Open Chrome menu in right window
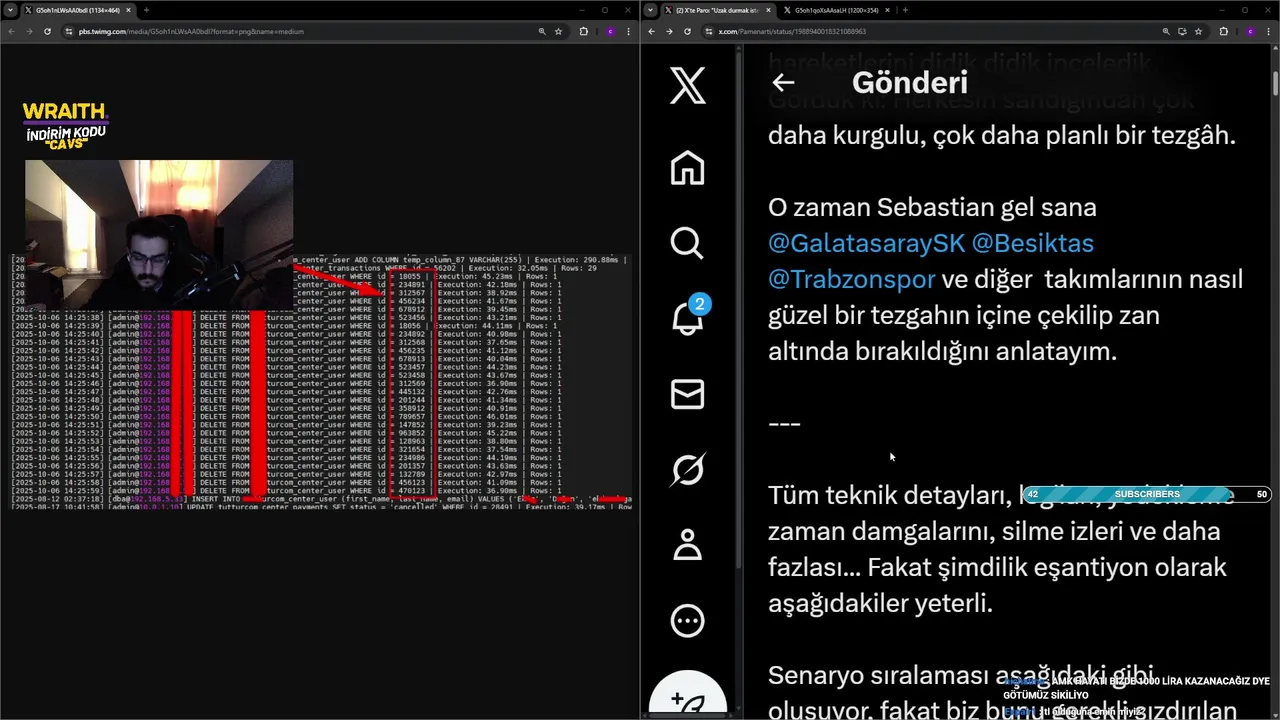Screen dimensions: 1280x720 [x=1269, y=31]
